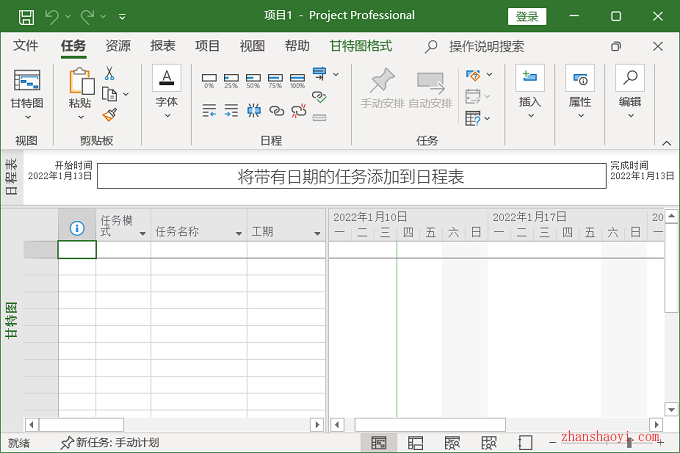The height and width of the screenshot is (453, 680).
Task: Expand the 甘特图 view dropdown arrow
Action: pos(28,117)
